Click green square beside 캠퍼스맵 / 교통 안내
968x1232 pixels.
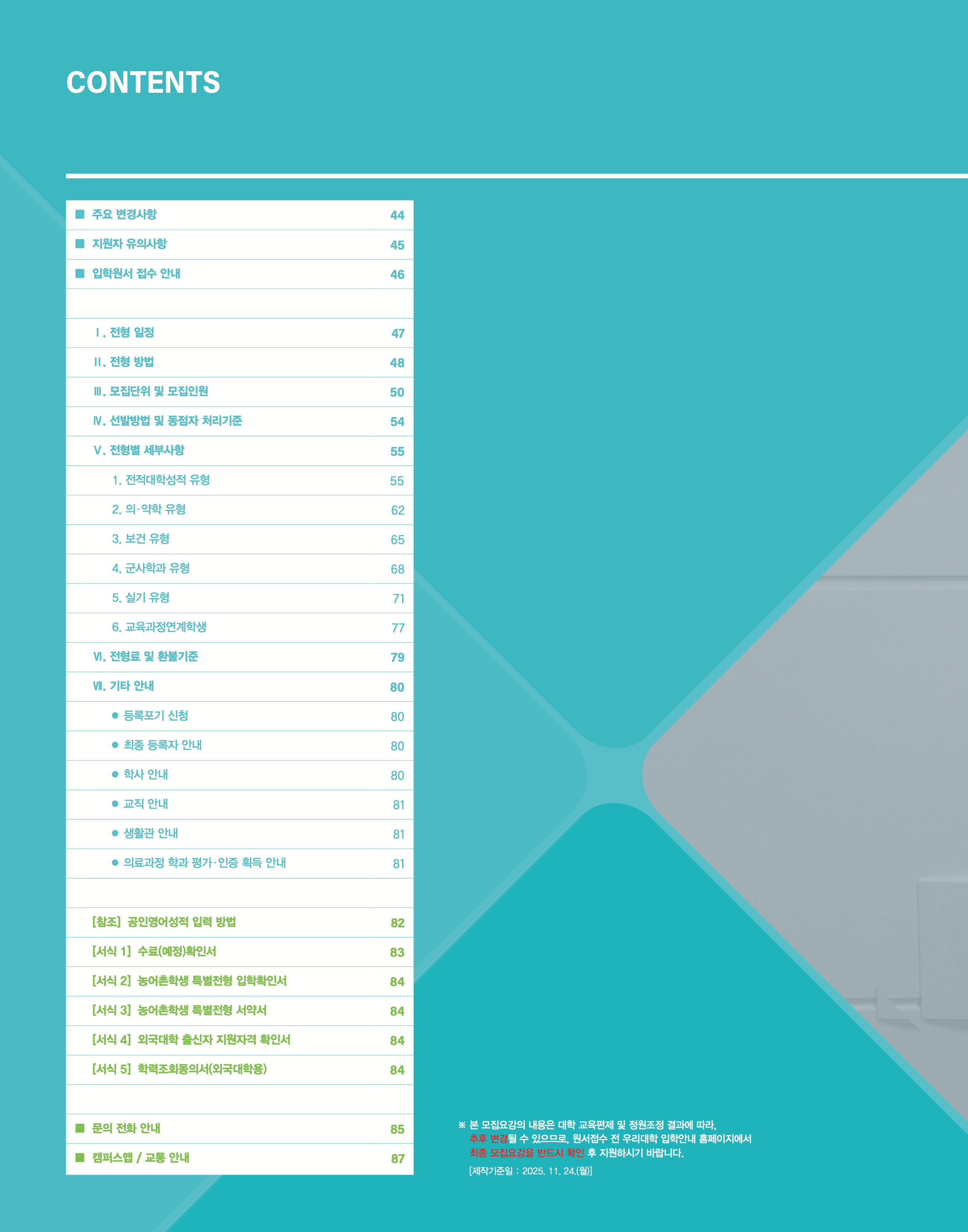80,1157
